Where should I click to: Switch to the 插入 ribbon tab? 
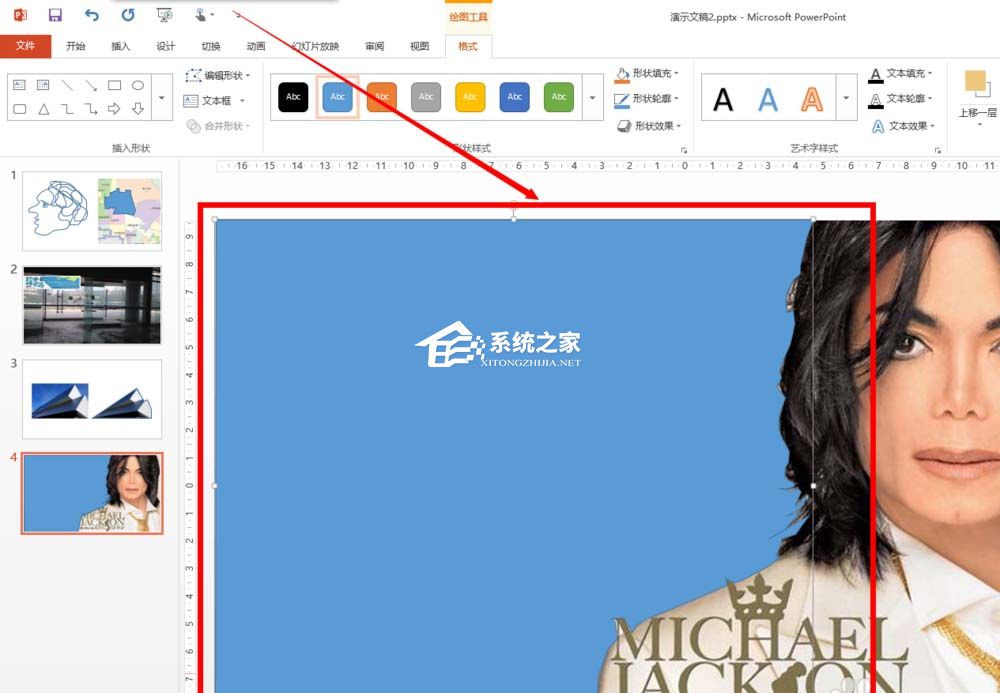(x=120, y=46)
